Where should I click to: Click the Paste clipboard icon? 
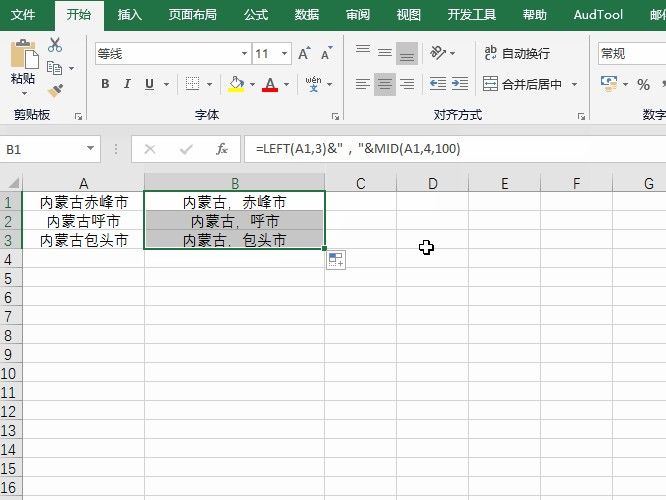24,54
